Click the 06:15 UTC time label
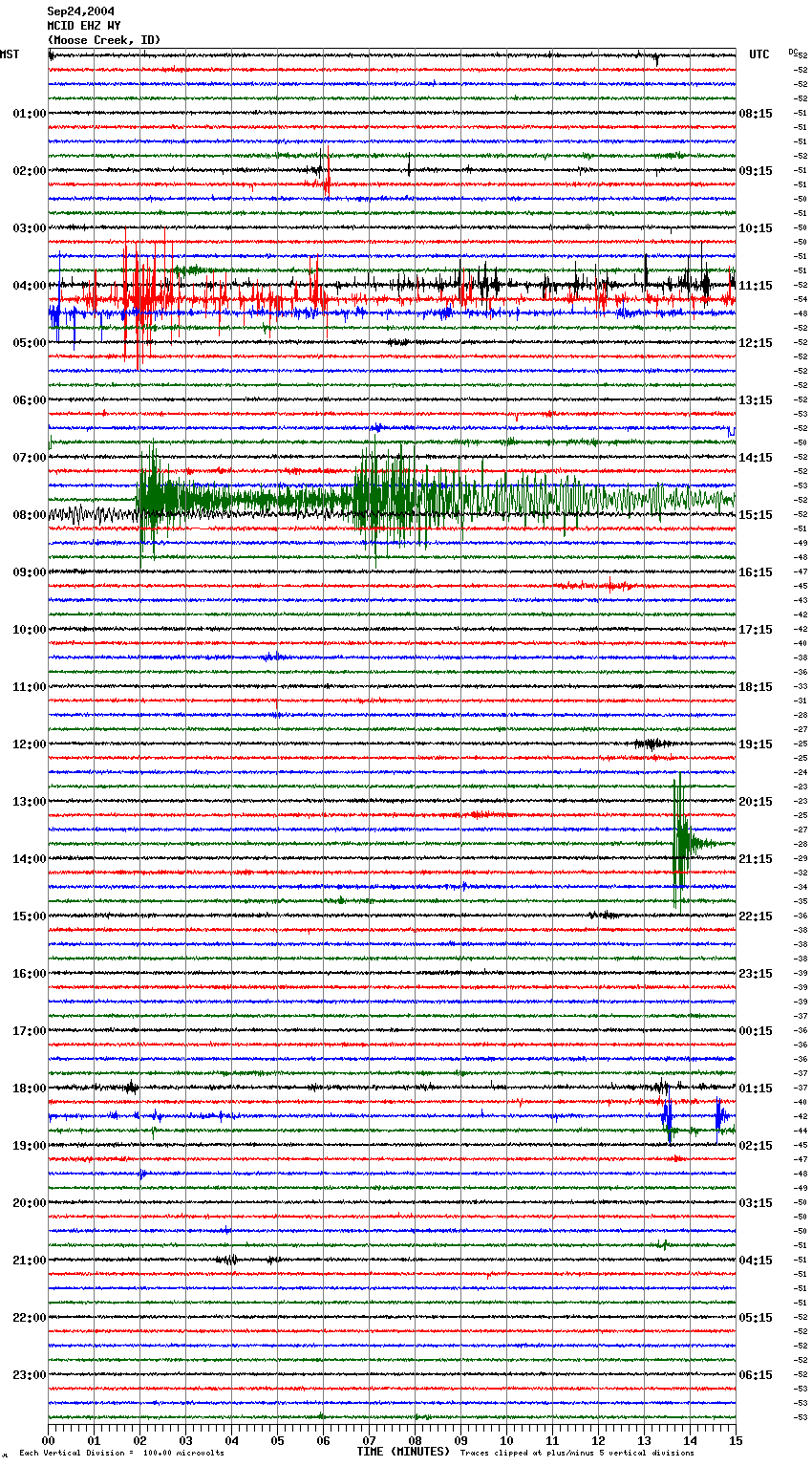The image size is (812, 1466). coord(756,1375)
